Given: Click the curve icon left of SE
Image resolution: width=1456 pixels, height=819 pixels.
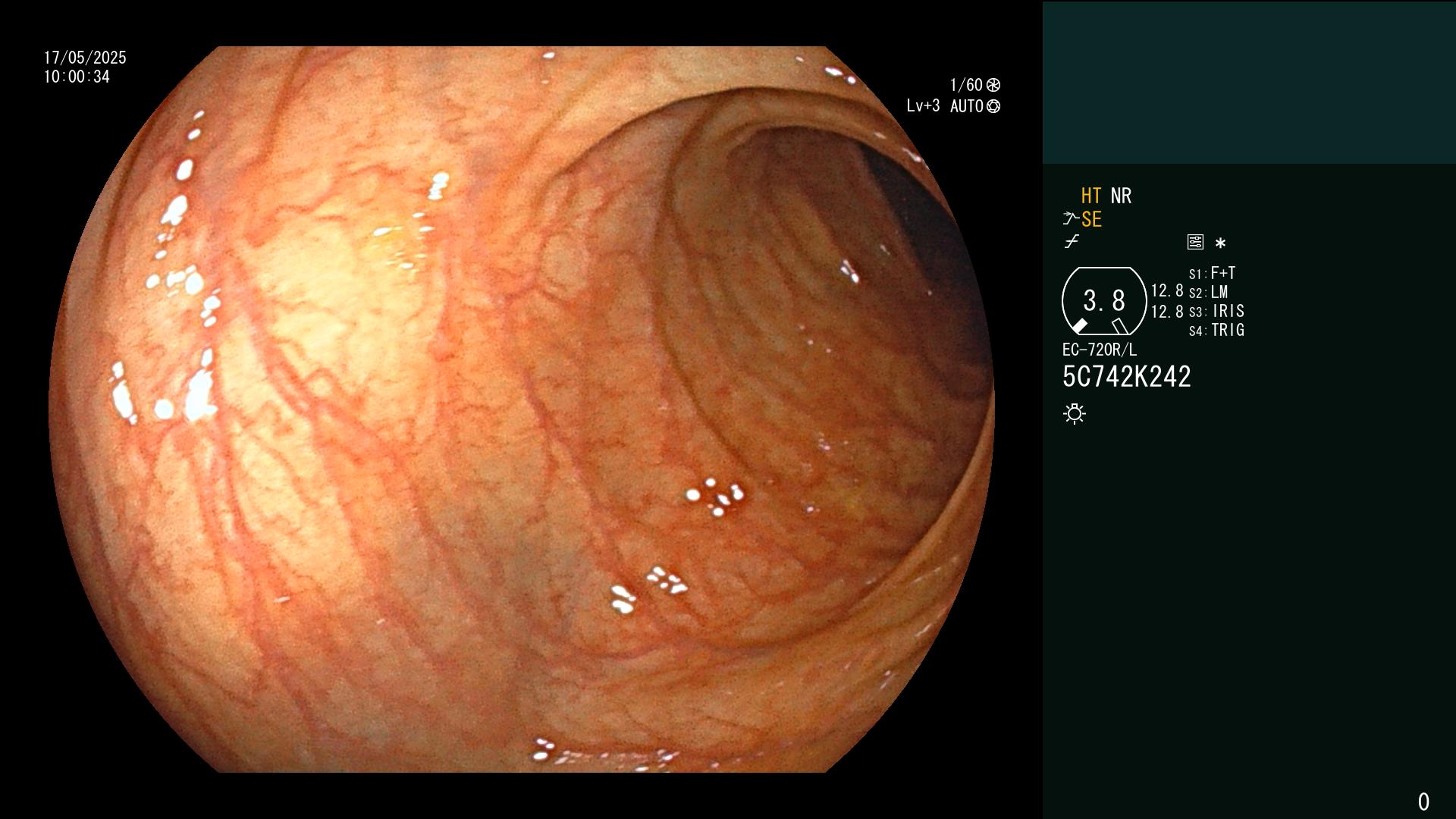Looking at the screenshot, I should point(1071,219).
